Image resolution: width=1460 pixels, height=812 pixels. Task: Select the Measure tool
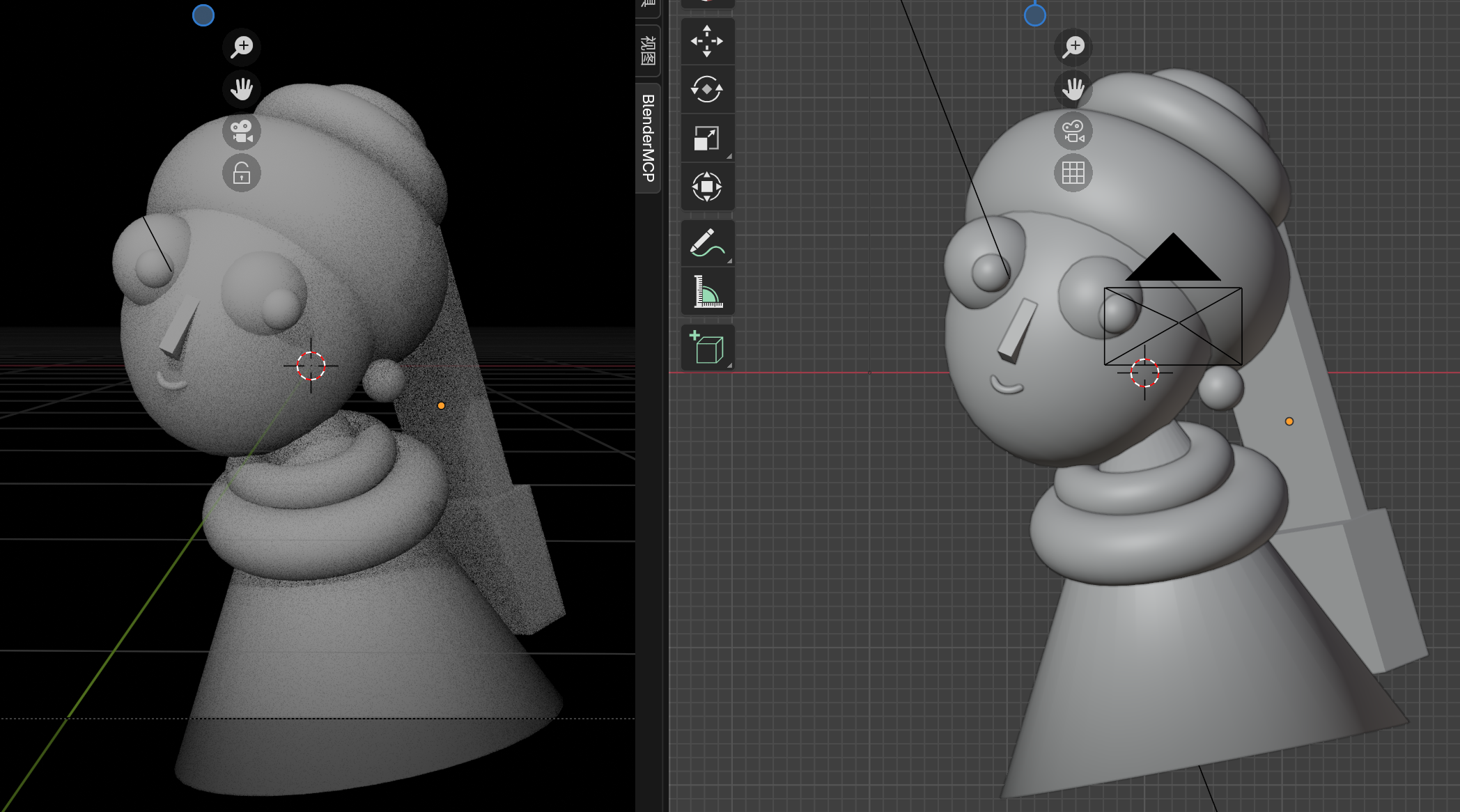pyautogui.click(x=706, y=292)
